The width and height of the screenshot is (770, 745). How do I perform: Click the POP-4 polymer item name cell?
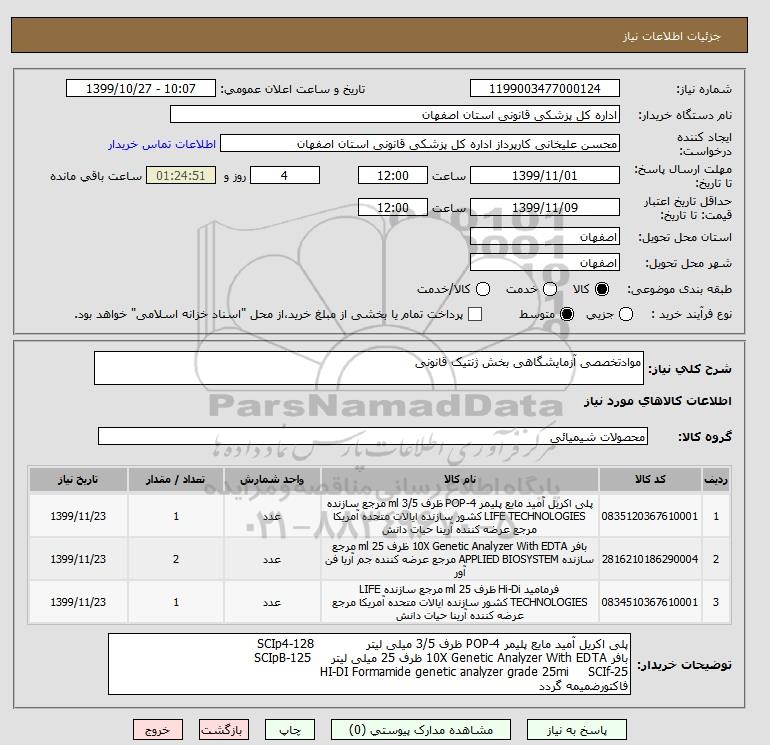coord(460,516)
